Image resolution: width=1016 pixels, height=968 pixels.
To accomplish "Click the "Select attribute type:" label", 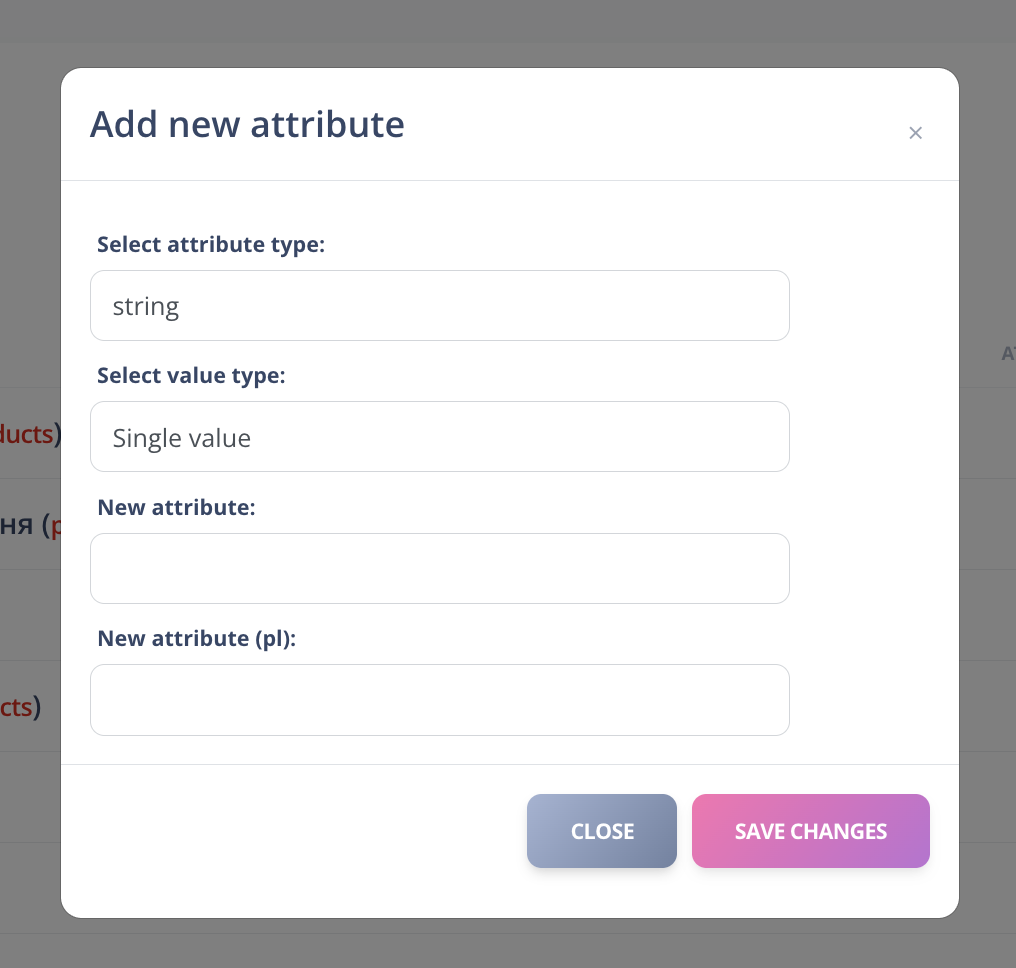I will pyautogui.click(x=211, y=244).
